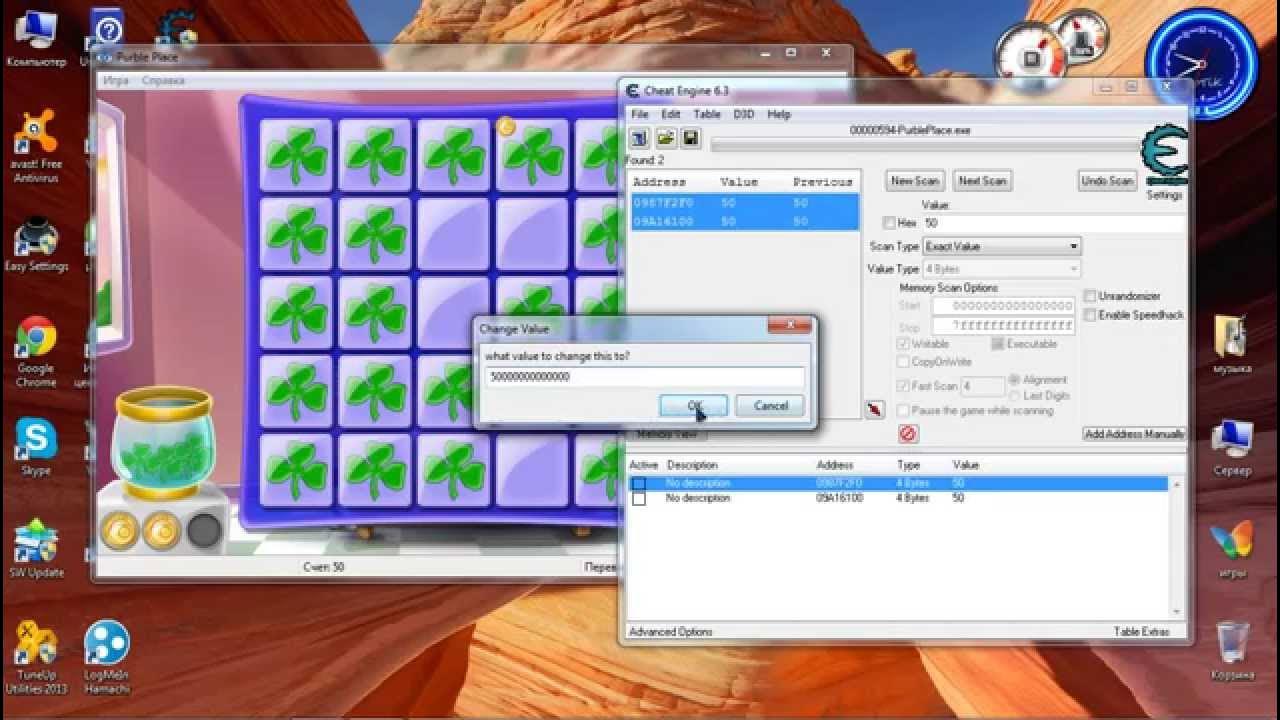Click the Next Scan button
1280x720 pixels.
click(982, 181)
